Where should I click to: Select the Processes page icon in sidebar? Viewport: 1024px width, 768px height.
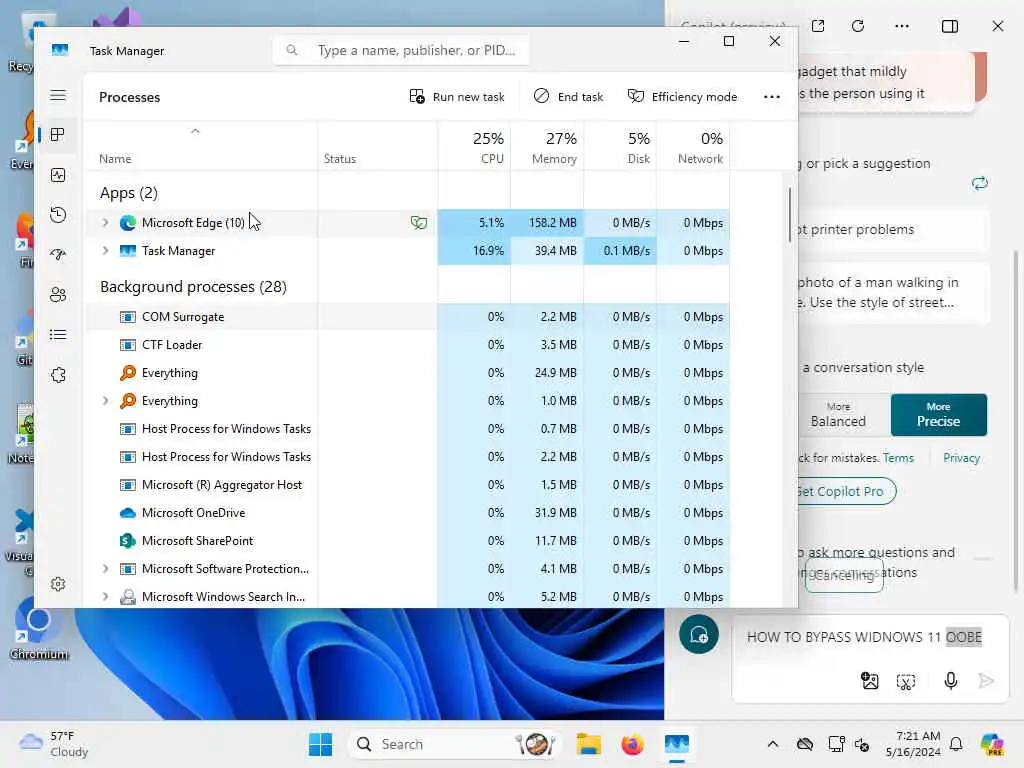coord(58,135)
